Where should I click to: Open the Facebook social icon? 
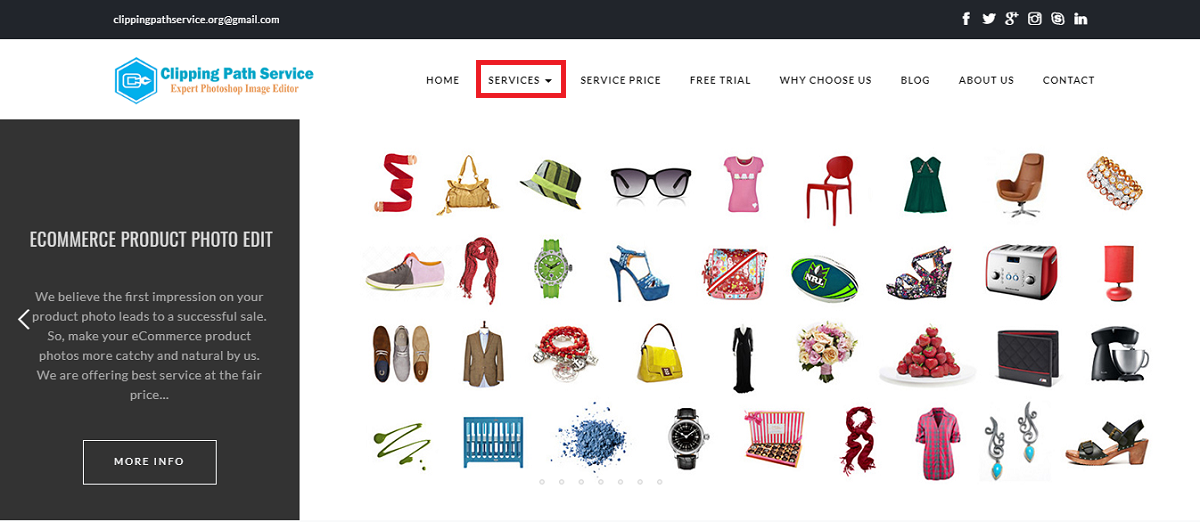coord(966,19)
